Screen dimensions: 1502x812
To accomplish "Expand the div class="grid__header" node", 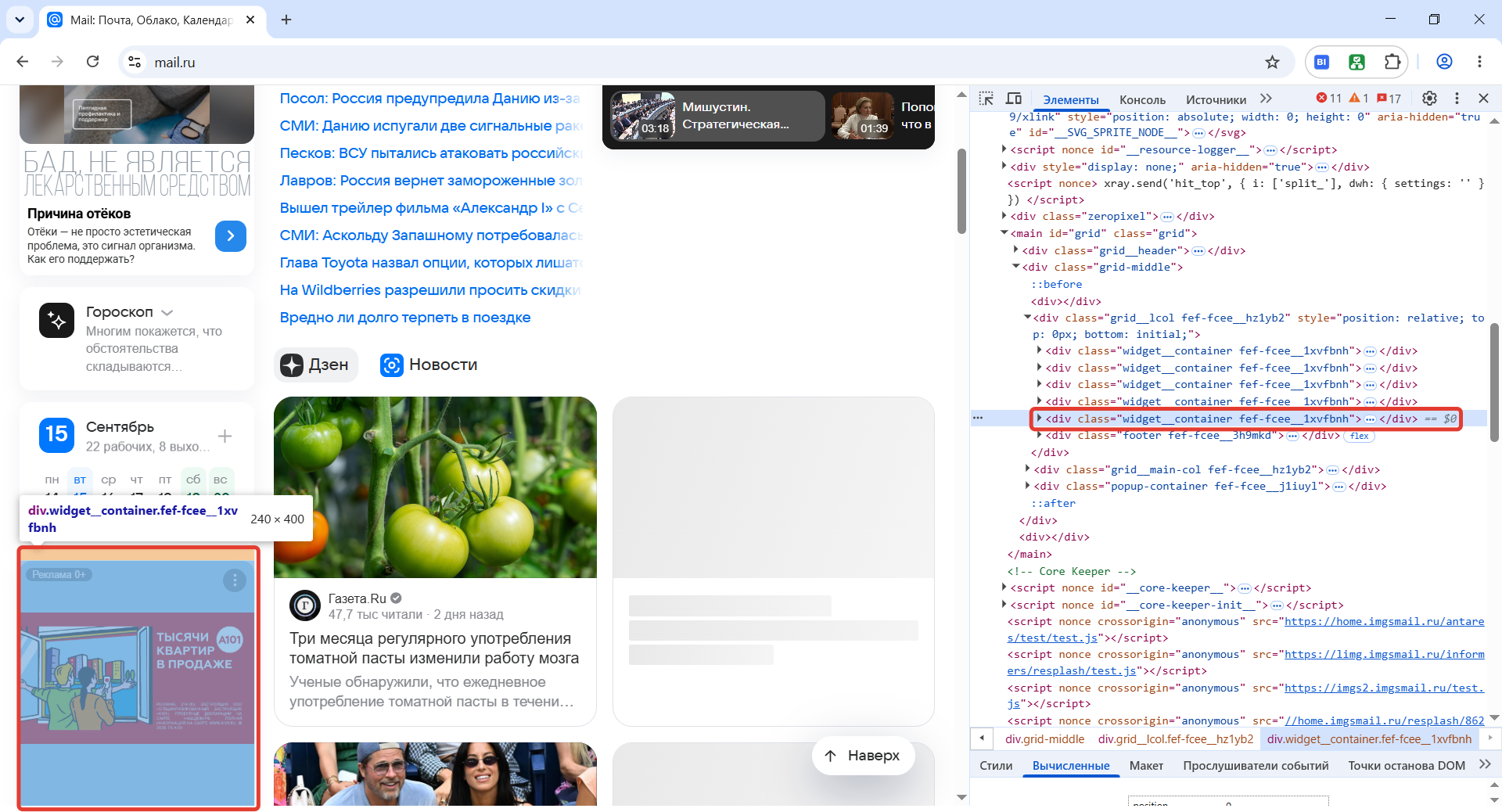I will click(1015, 250).
